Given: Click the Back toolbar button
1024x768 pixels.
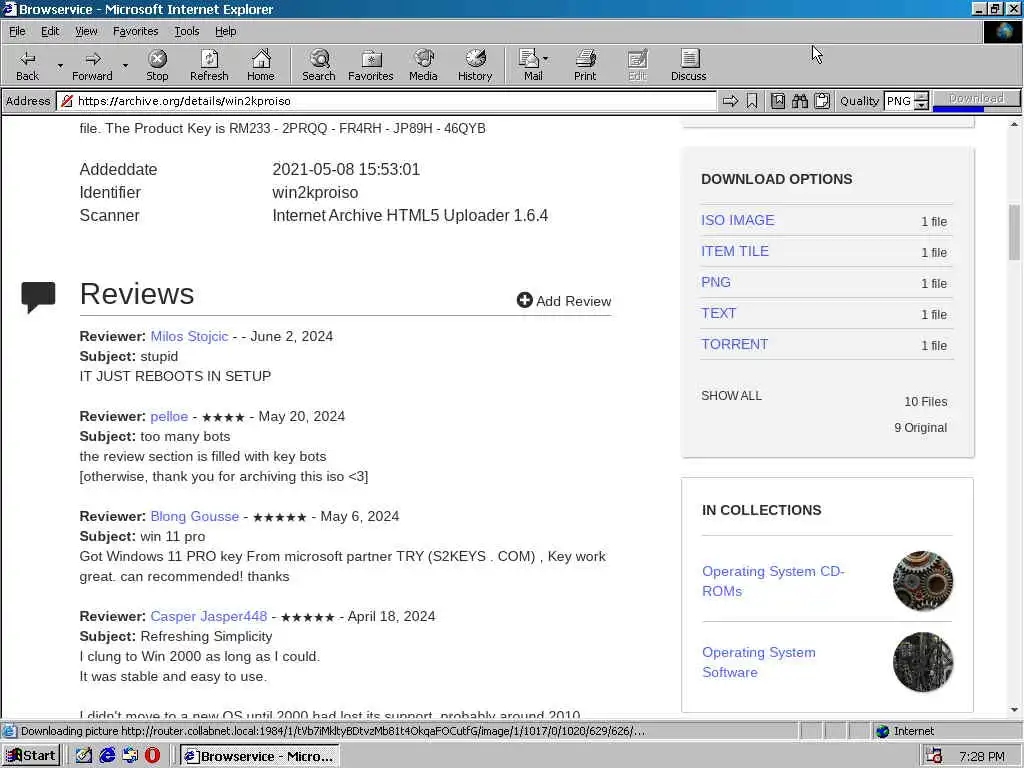Looking at the screenshot, I should click(27, 65).
